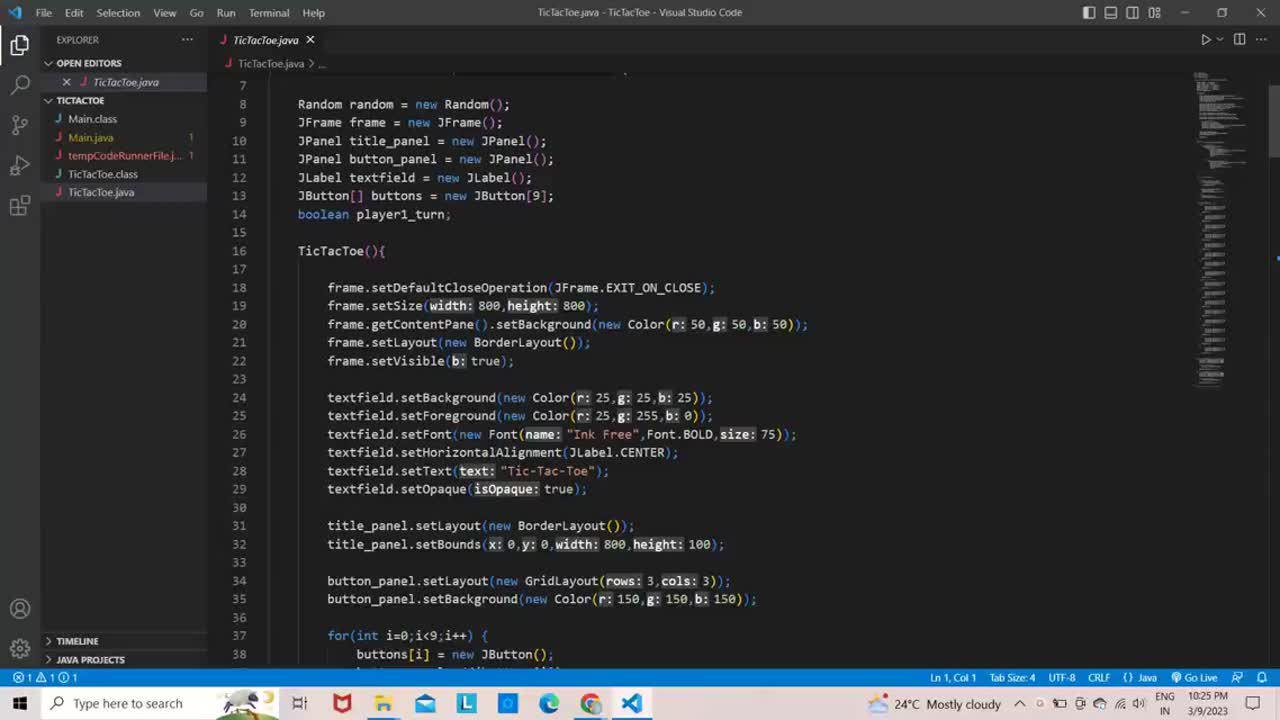
Task: Open Explorer Views and More Actions ellipsis
Action: [x=187, y=40]
